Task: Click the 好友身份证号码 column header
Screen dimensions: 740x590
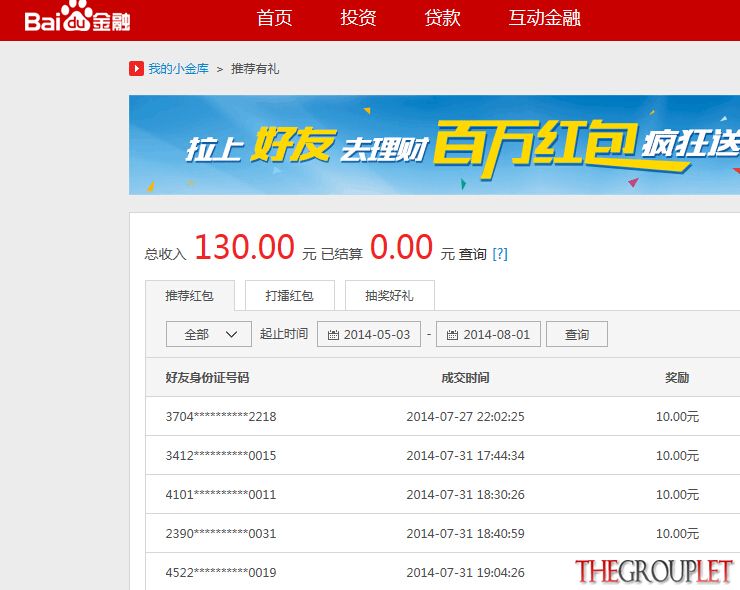Action: point(207,378)
